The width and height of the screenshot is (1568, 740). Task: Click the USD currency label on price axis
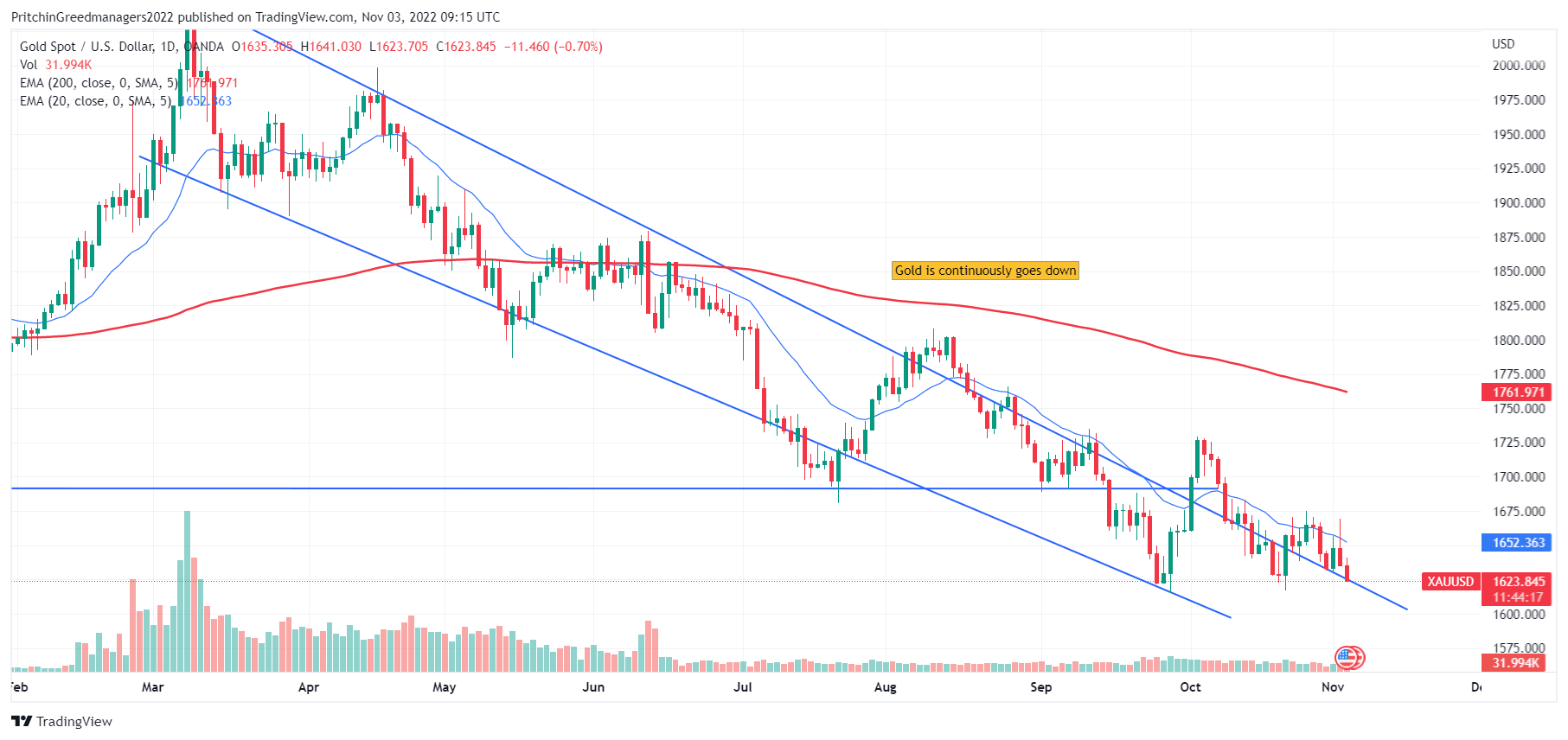click(1503, 43)
